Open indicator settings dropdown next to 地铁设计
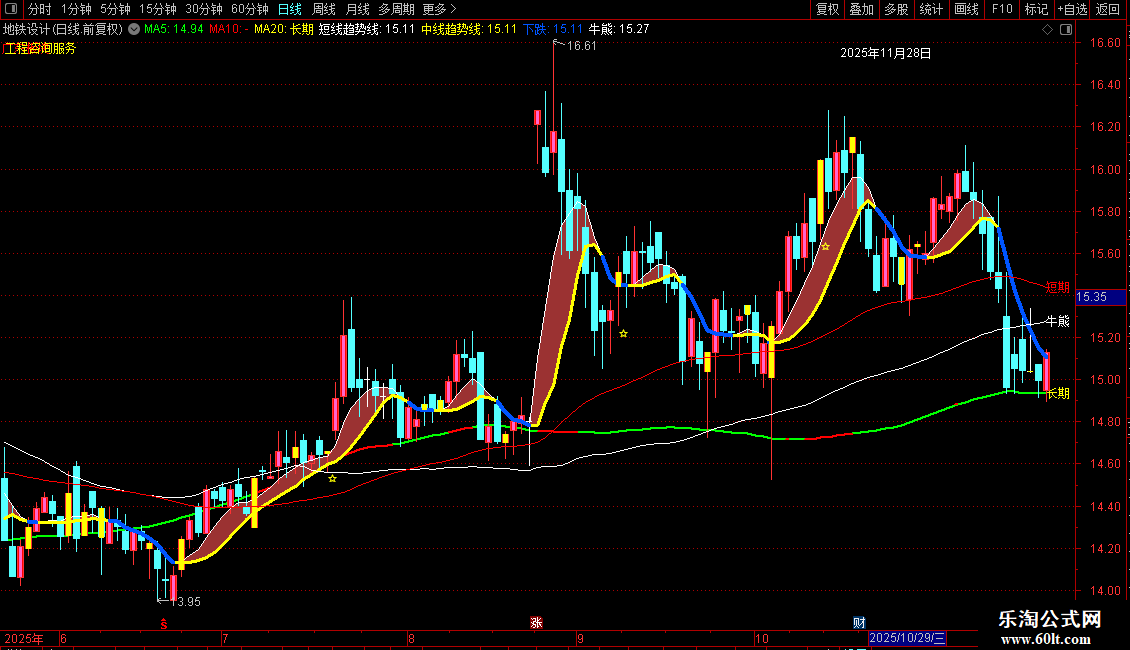This screenshot has height=650, width=1130. pos(134,30)
